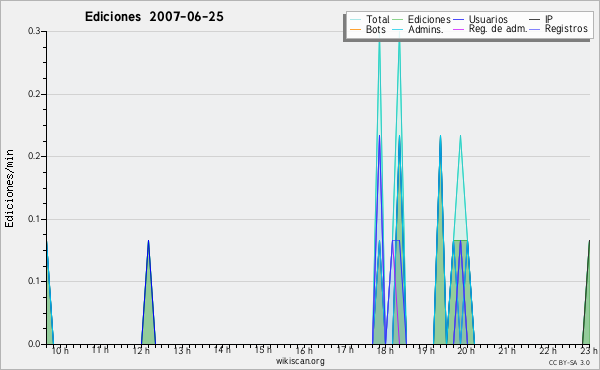Click the '10 h' x-axis label
This screenshot has width=600, height=370.
[60, 351]
